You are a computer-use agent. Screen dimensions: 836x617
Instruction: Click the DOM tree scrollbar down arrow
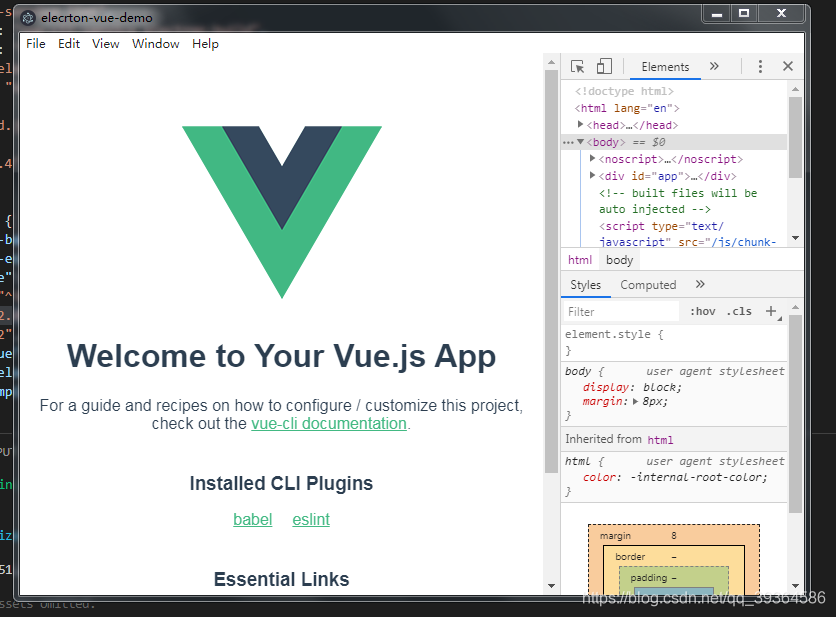click(x=795, y=238)
